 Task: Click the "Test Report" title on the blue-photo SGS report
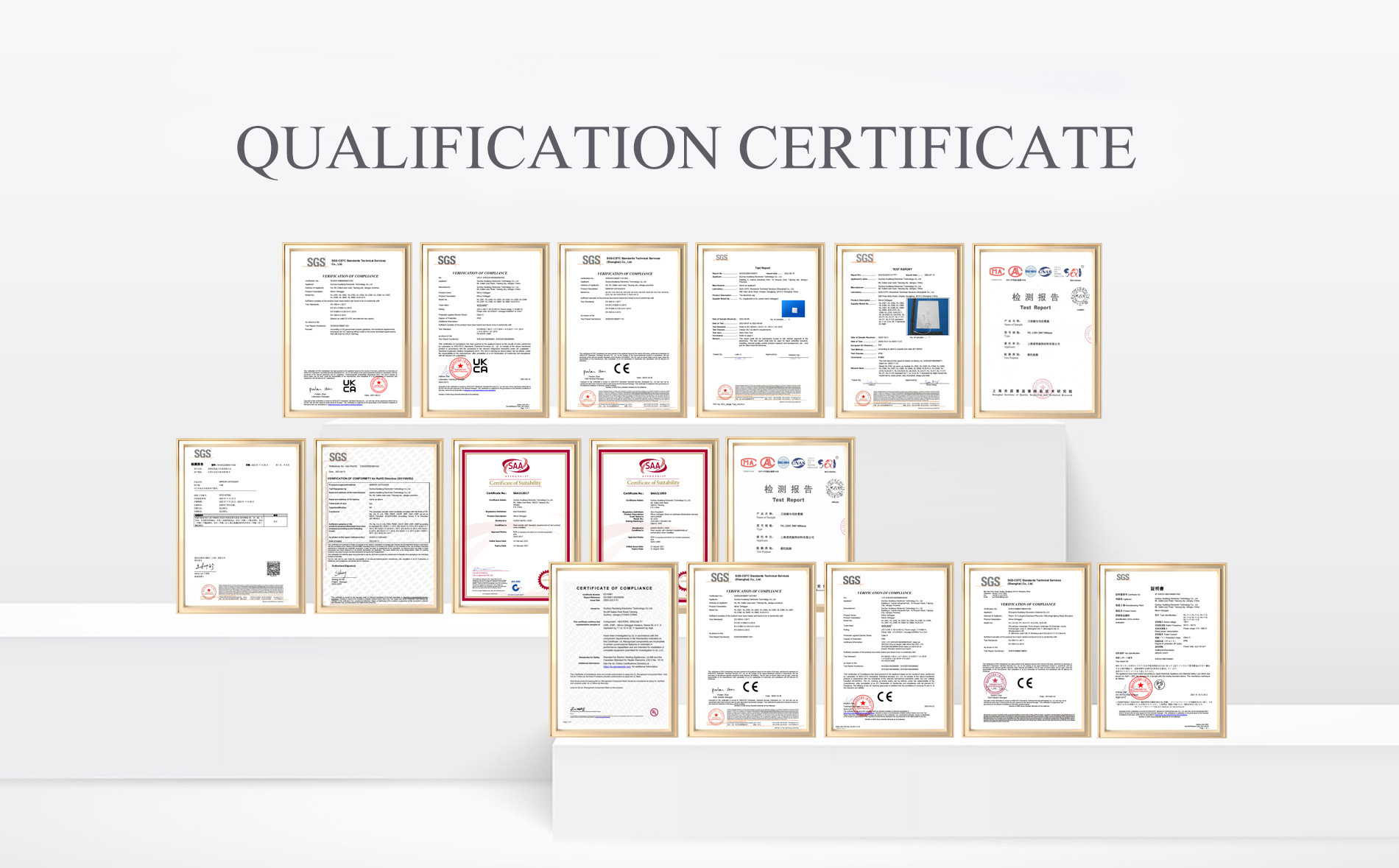pos(762,268)
